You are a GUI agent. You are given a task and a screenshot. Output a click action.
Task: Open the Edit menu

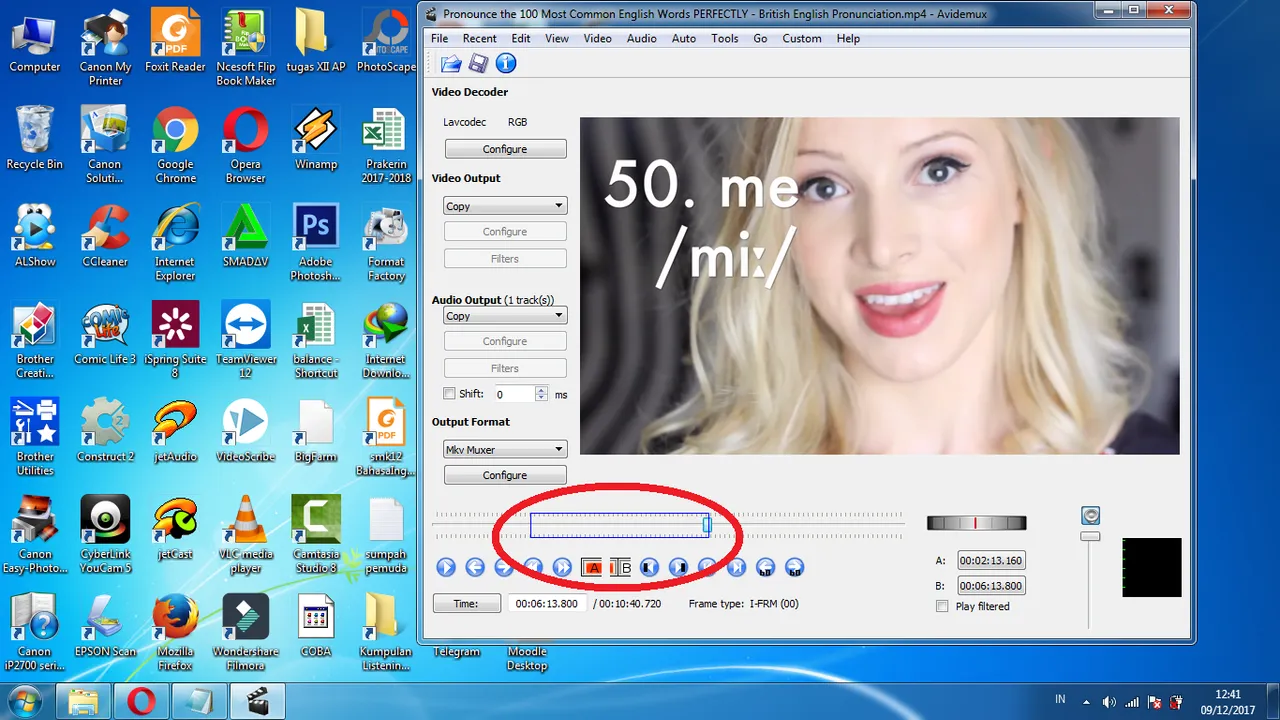[521, 38]
